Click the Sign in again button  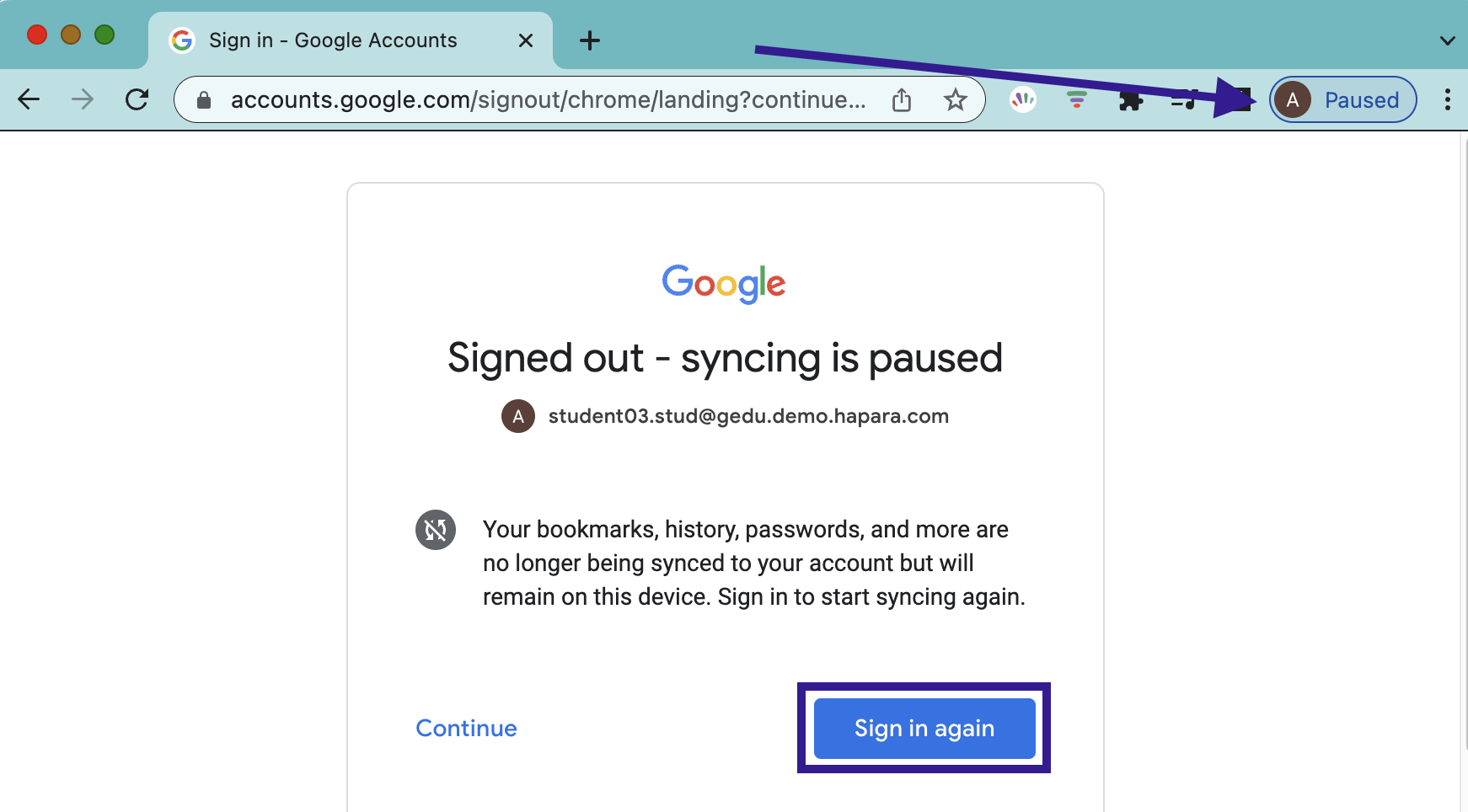click(924, 728)
